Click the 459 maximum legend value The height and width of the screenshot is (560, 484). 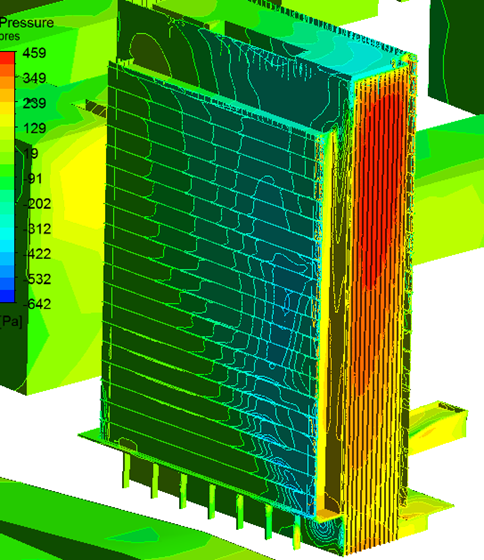pyautogui.click(x=34, y=53)
